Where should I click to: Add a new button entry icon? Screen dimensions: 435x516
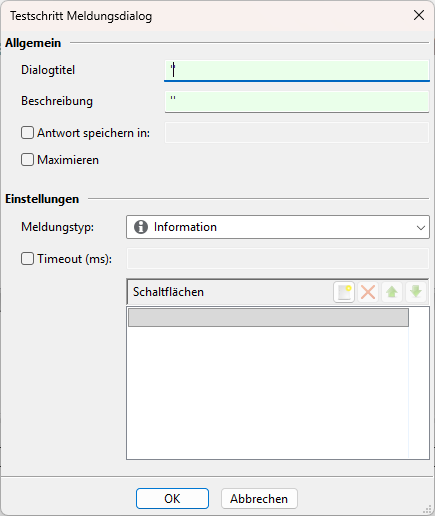[344, 292]
